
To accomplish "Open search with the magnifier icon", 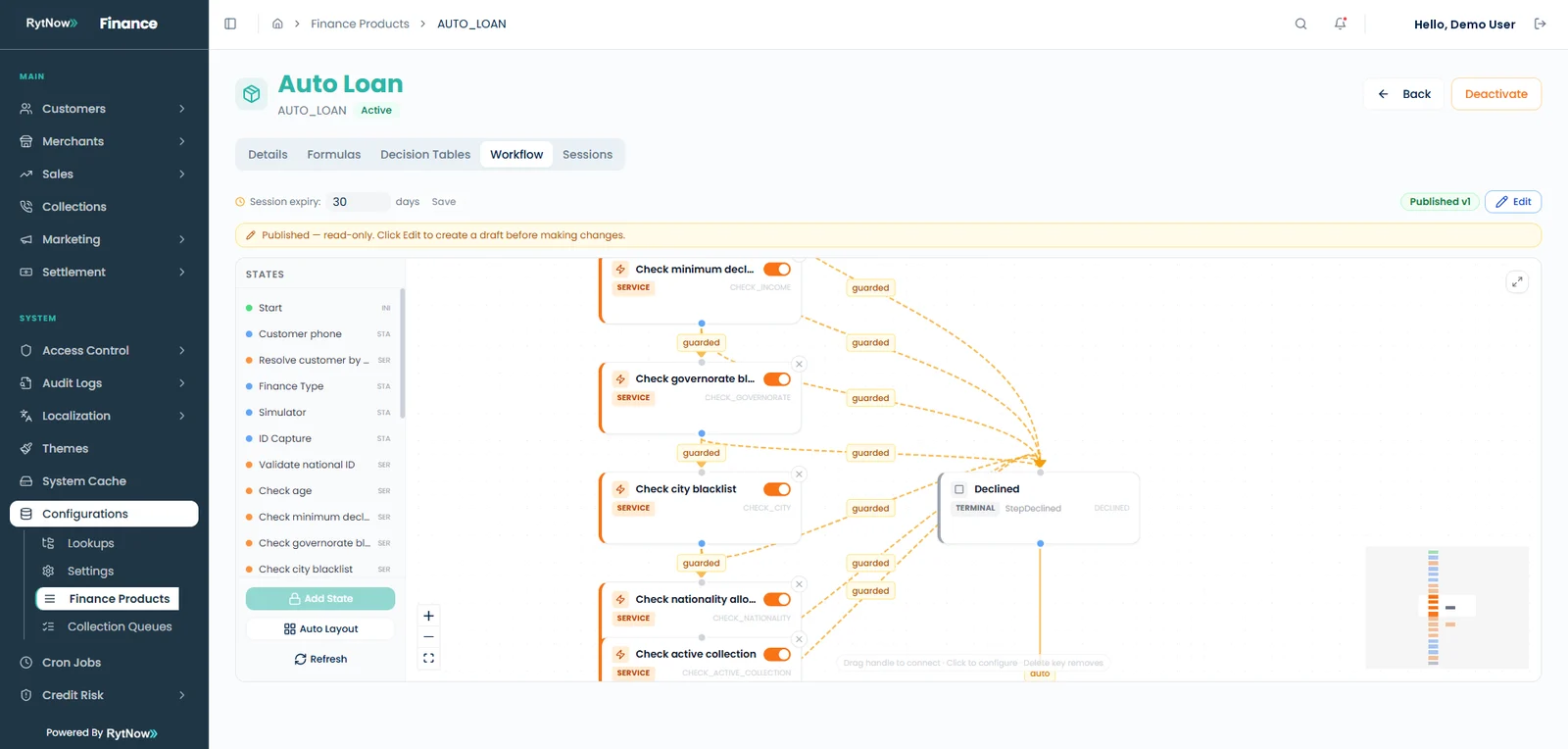I will coord(1300,24).
